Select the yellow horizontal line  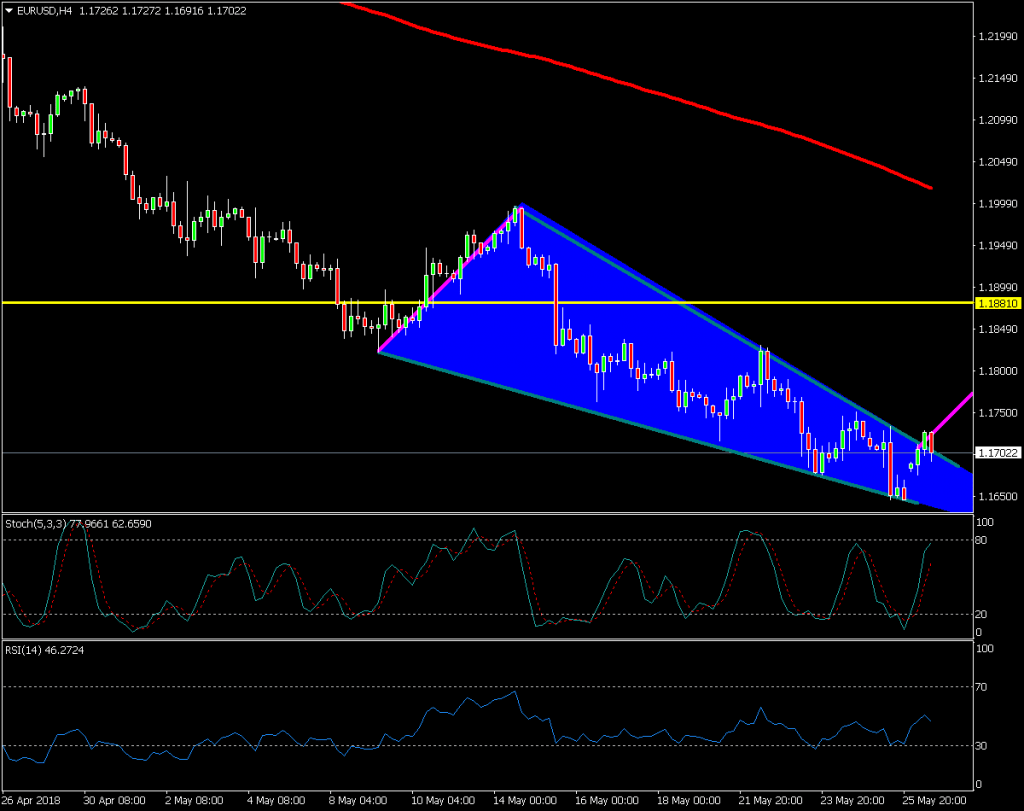(x=200, y=302)
